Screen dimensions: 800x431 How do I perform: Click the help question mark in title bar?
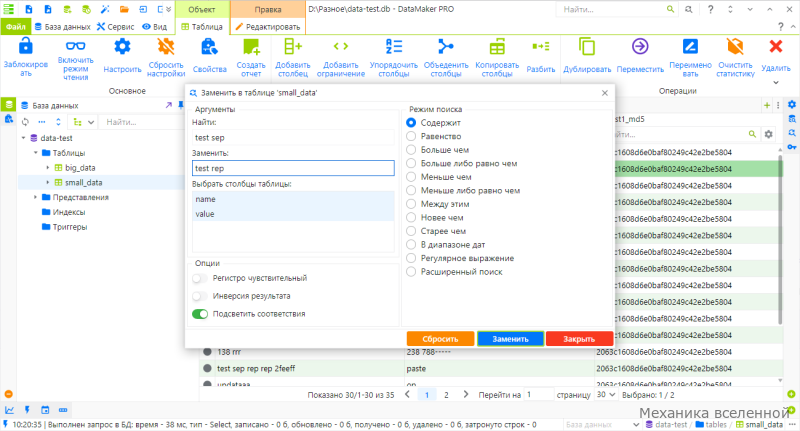(710, 9)
